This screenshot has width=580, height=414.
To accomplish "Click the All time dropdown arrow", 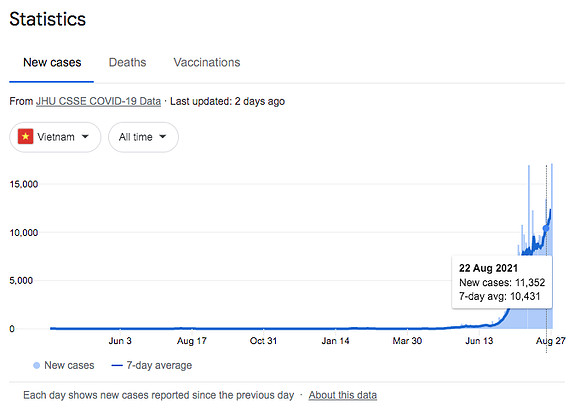I will pos(163,137).
